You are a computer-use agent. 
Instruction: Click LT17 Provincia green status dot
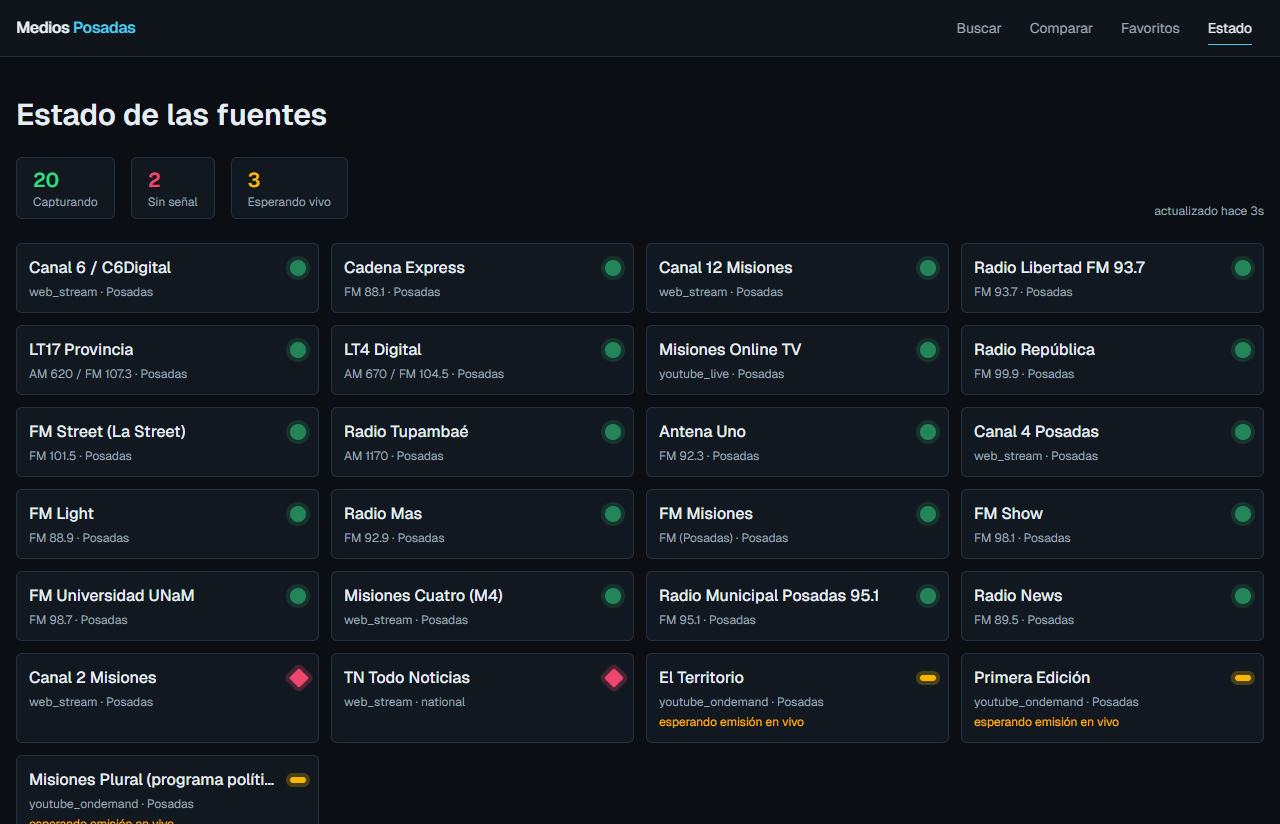pos(298,350)
